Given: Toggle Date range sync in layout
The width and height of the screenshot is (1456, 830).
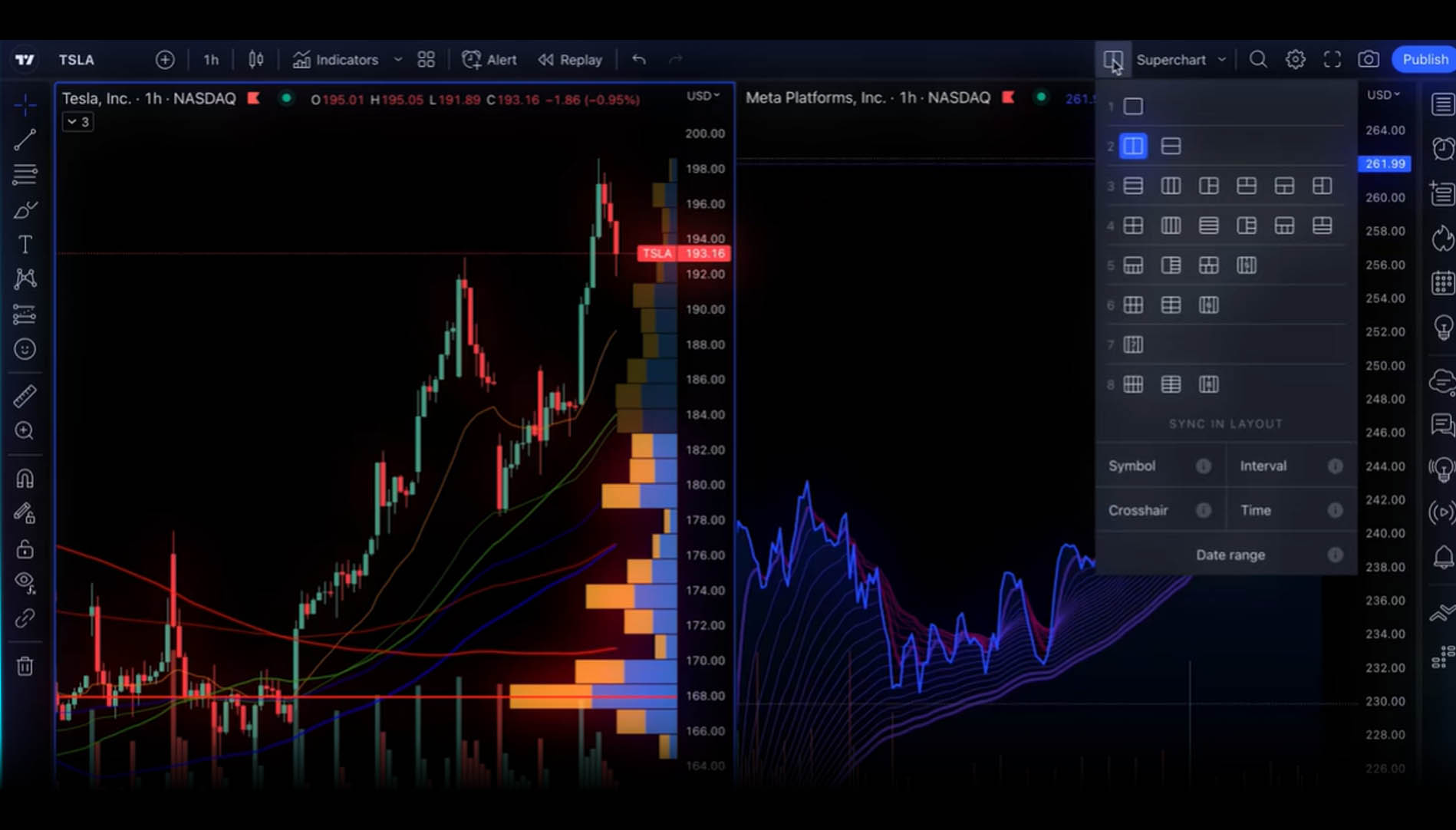Looking at the screenshot, I should [1226, 555].
